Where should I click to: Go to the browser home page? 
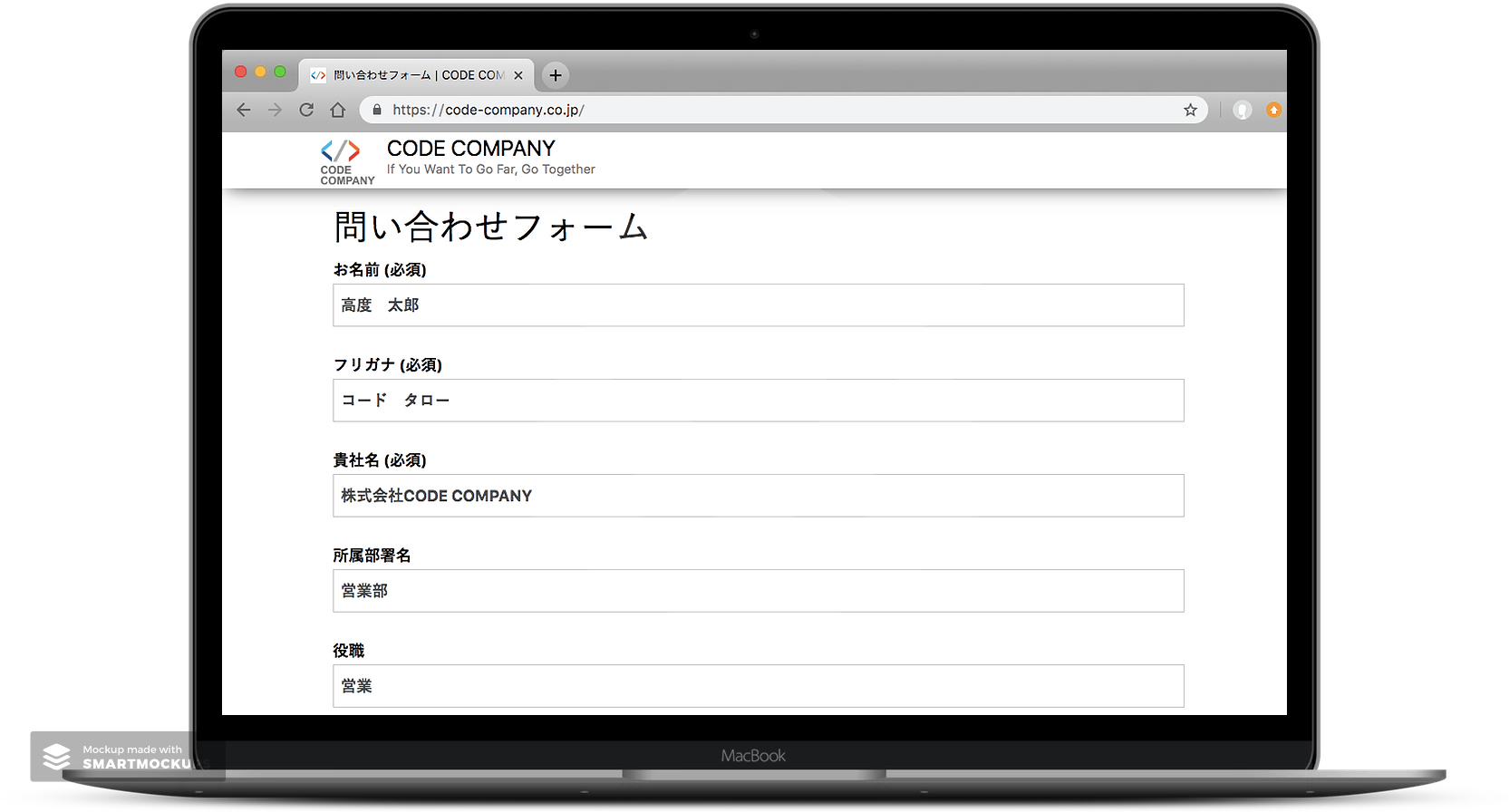click(338, 110)
